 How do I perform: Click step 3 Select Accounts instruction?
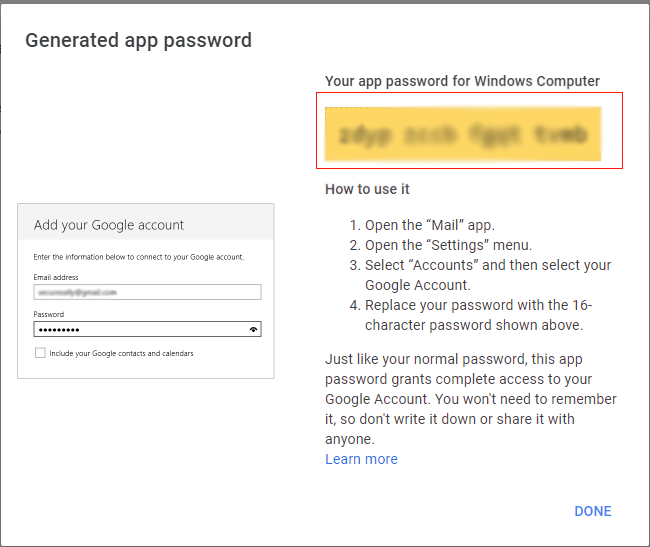[480, 275]
